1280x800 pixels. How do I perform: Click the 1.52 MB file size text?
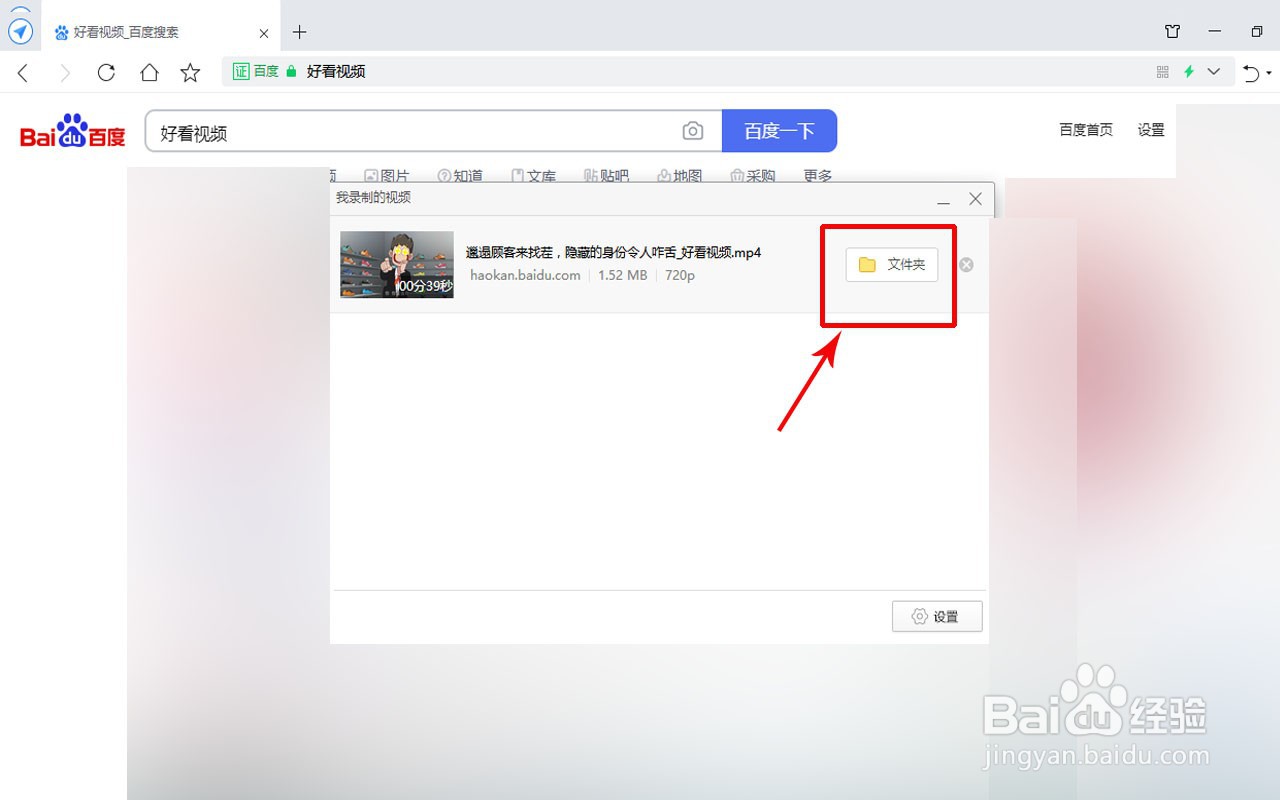(x=622, y=275)
